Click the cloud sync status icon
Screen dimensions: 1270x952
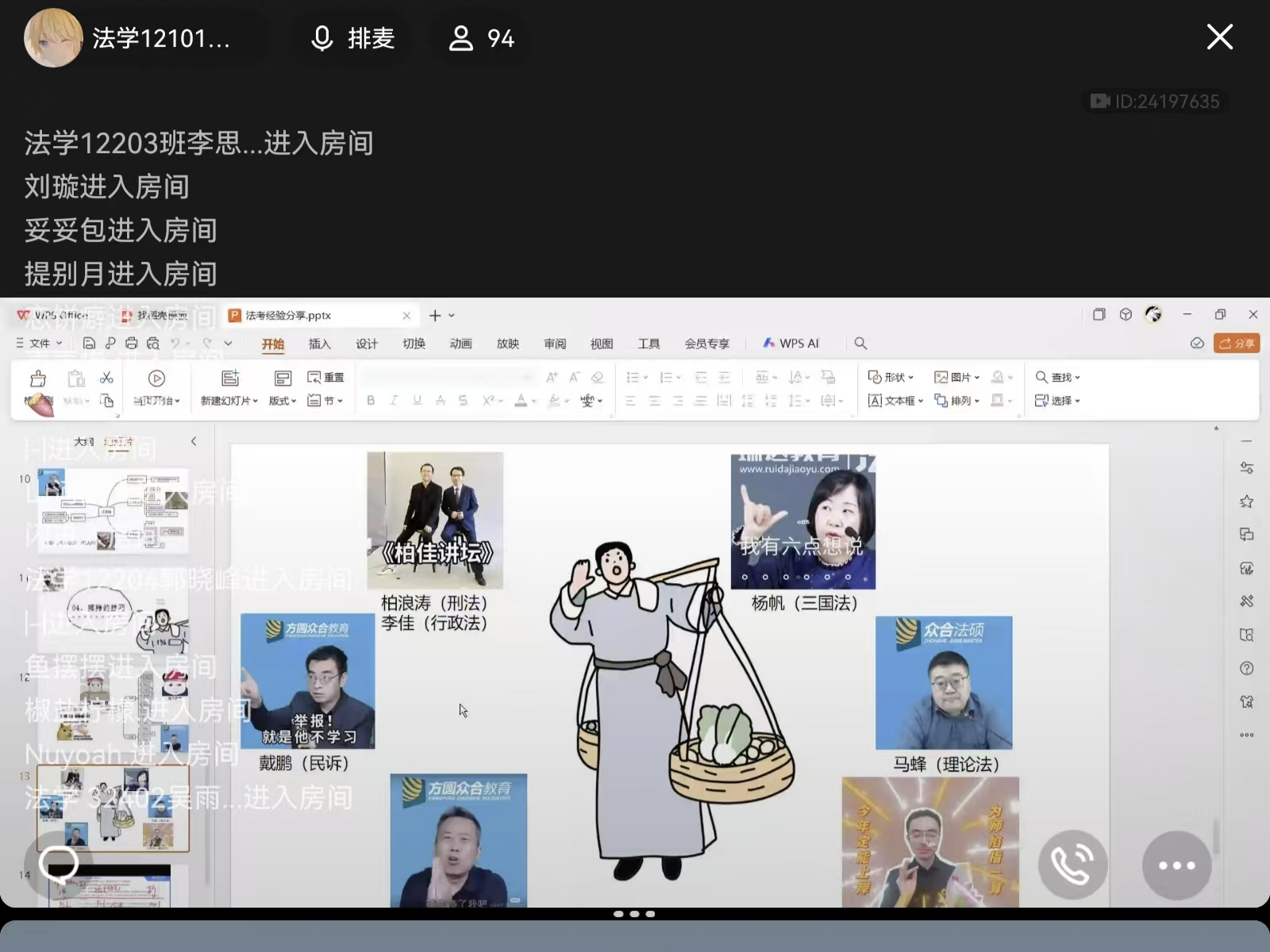1197,344
